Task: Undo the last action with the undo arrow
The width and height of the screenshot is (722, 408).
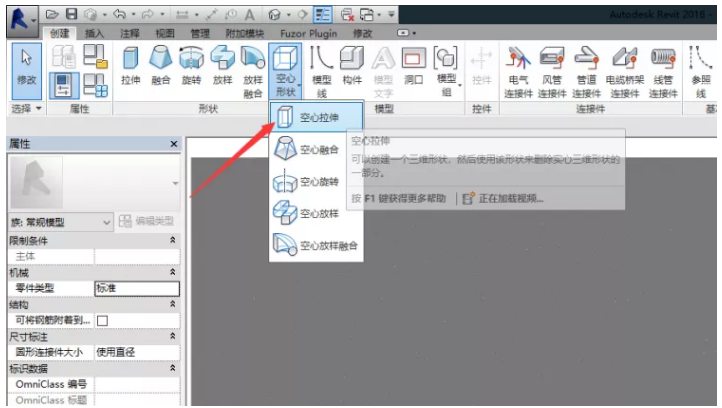Action: (119, 14)
